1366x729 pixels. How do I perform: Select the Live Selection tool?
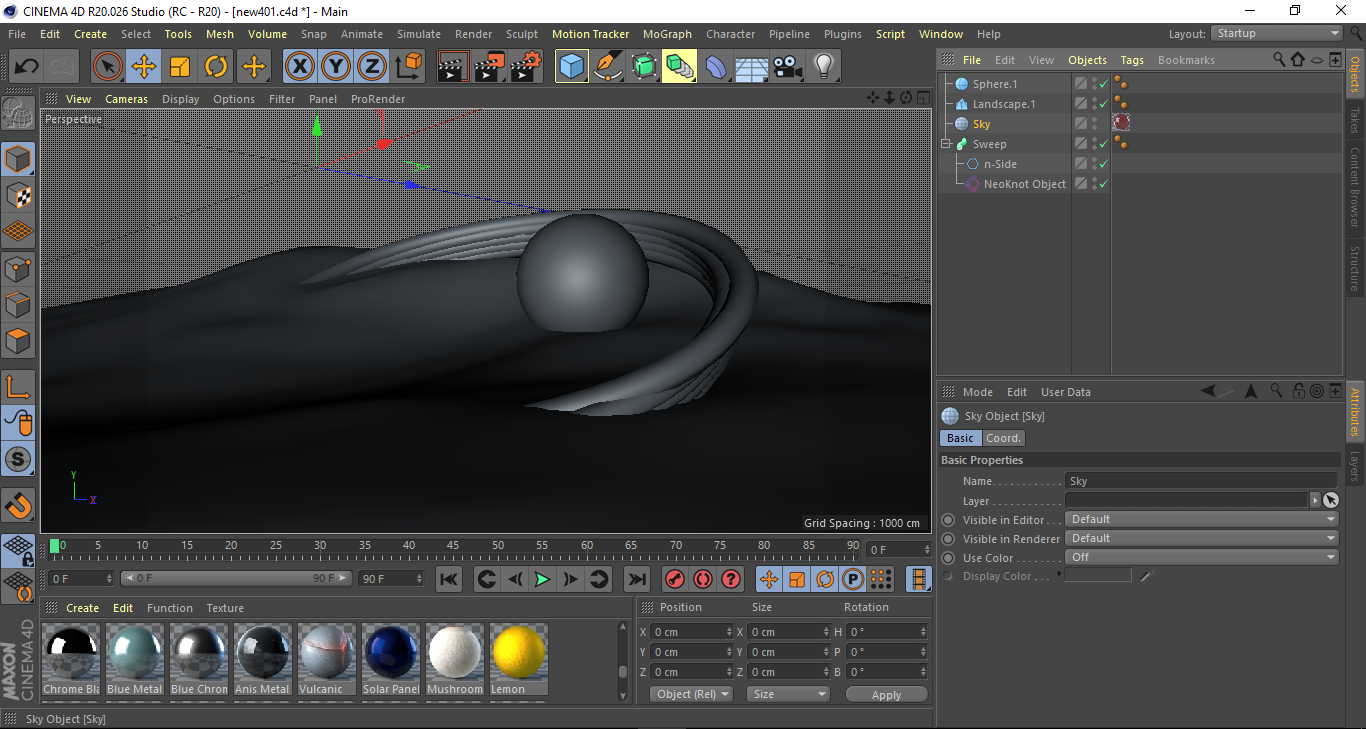pos(108,67)
